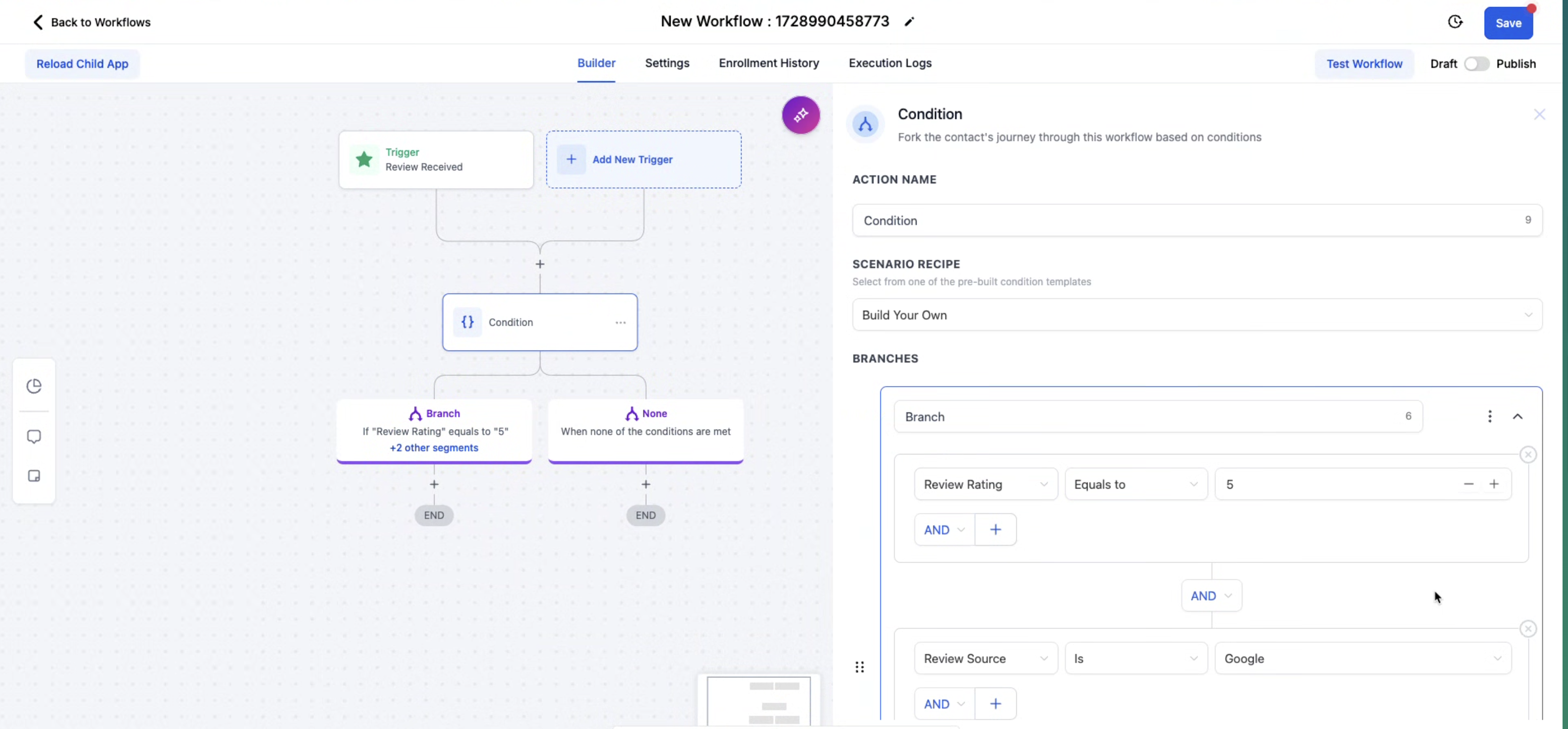Open the comments sidebar icon
The width and height of the screenshot is (1568, 729).
pyautogui.click(x=34, y=437)
